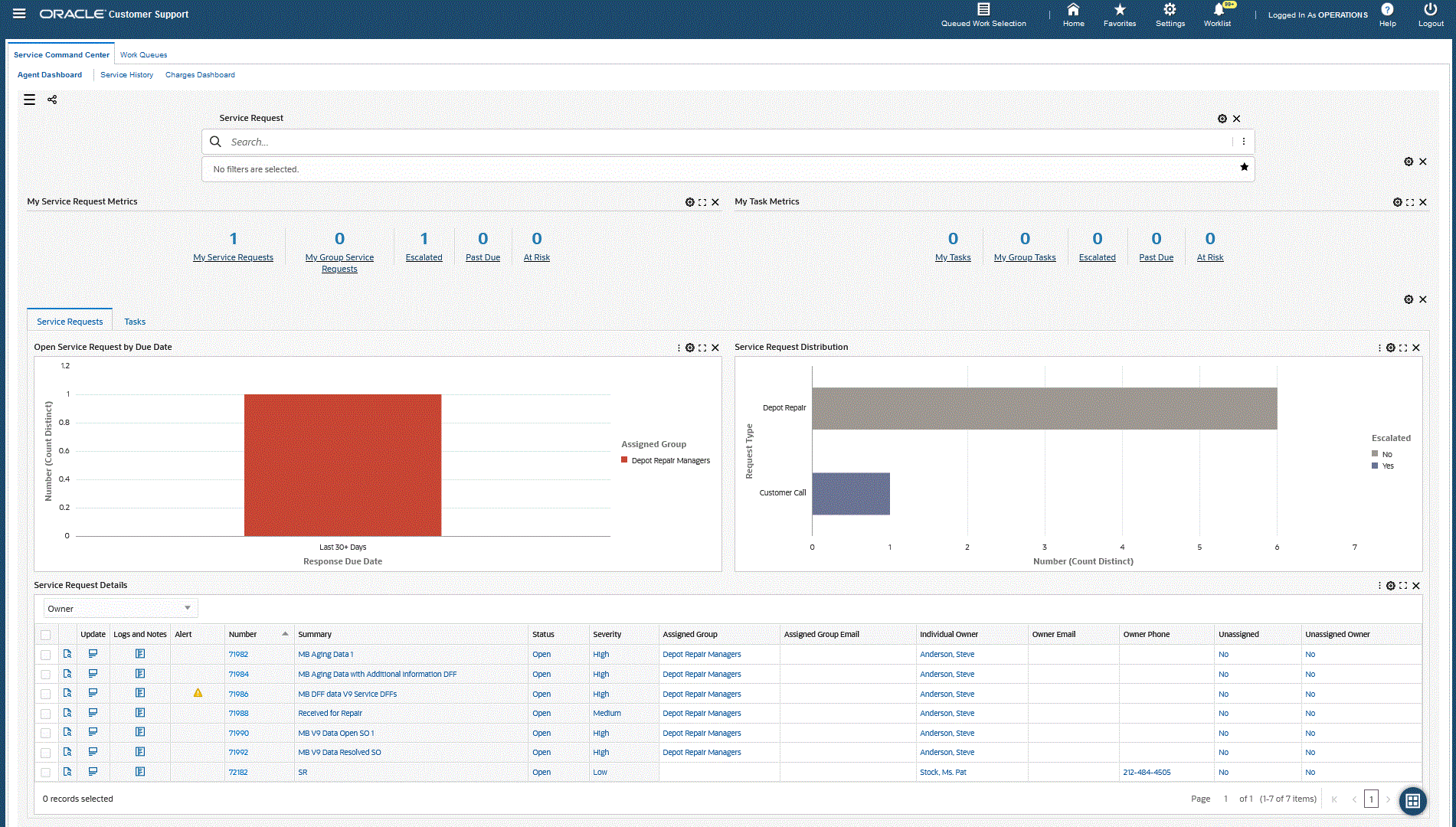Click the share icon below Agent Dashboard
Viewport: 1456px width, 827px height.
pos(52,100)
